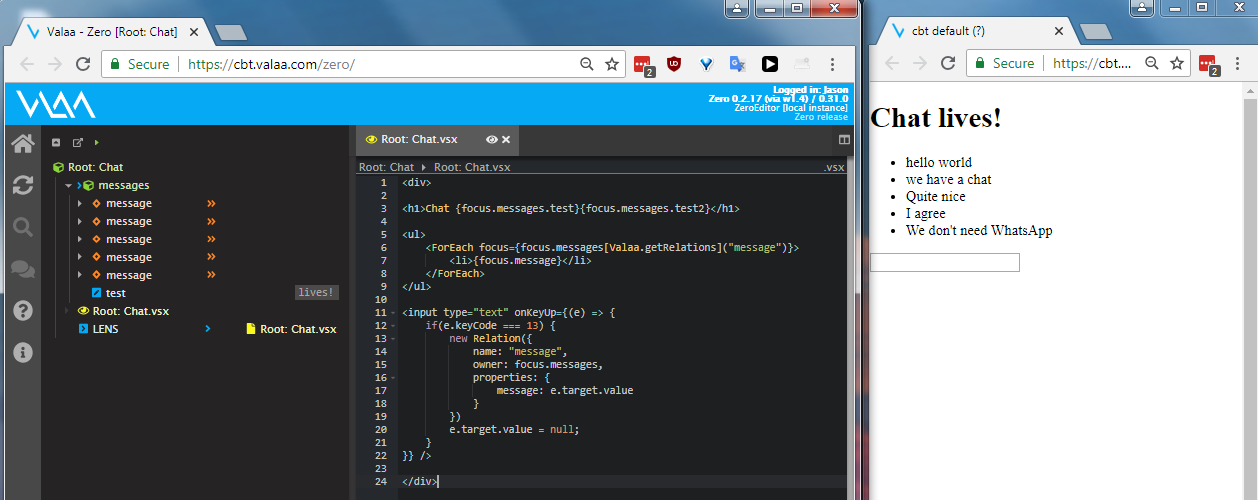The height and width of the screenshot is (500, 1258).
Task: Fold code at line 12 arrow
Action: 394,326
